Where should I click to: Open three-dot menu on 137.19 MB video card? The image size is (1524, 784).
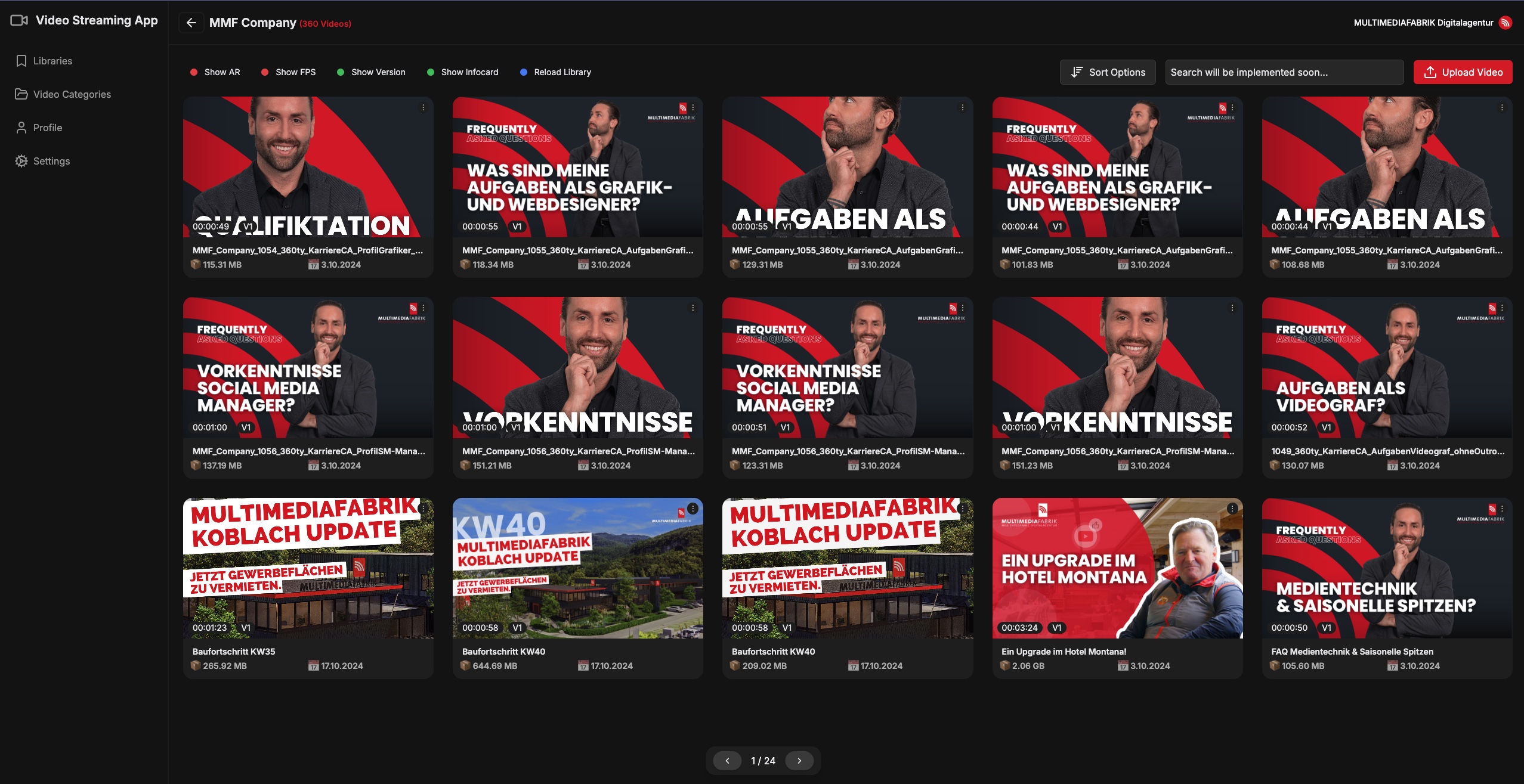point(423,308)
